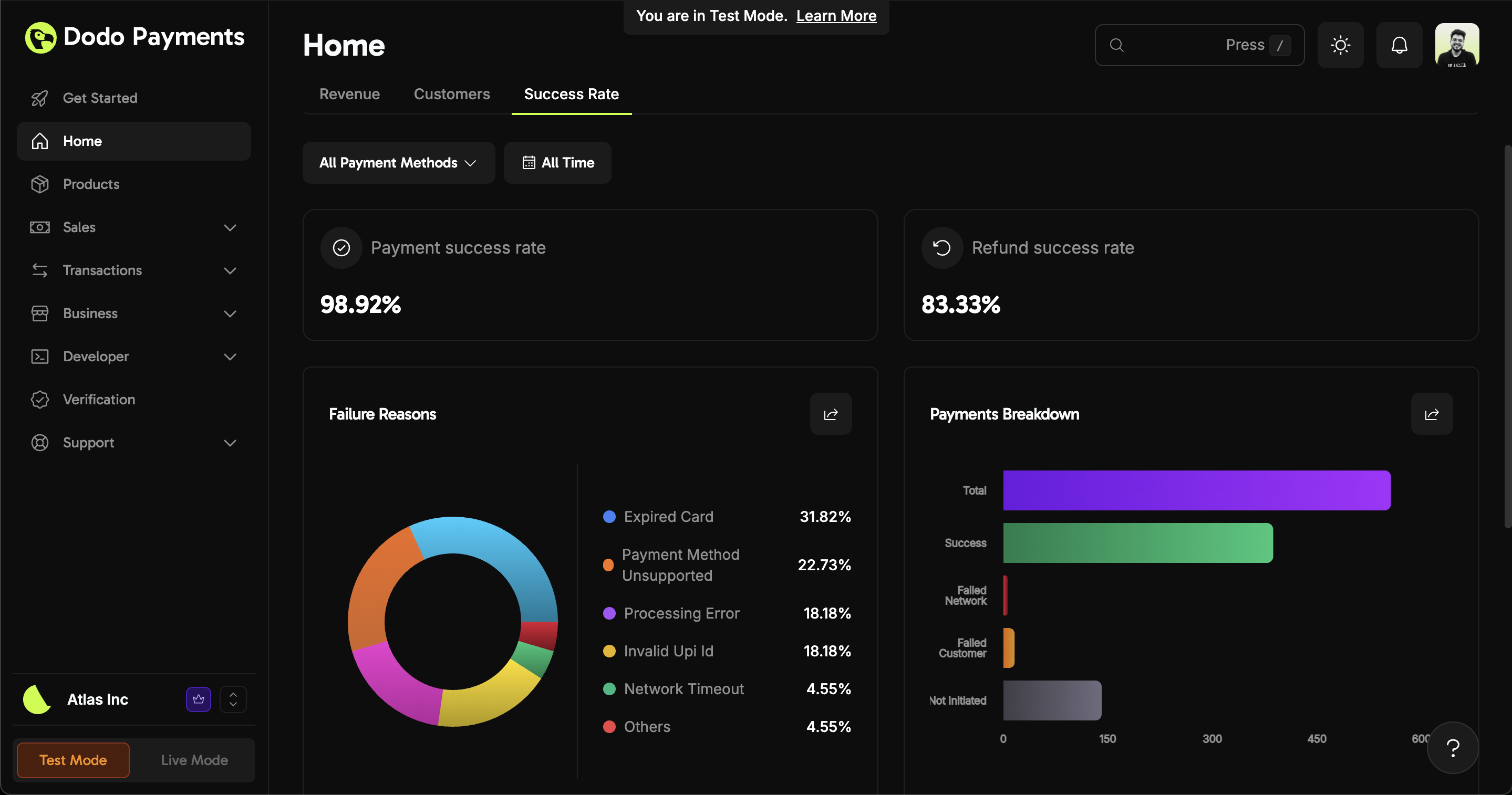Toggle business switcher next to Atlas Inc
This screenshot has width=1512, height=795.
(233, 699)
